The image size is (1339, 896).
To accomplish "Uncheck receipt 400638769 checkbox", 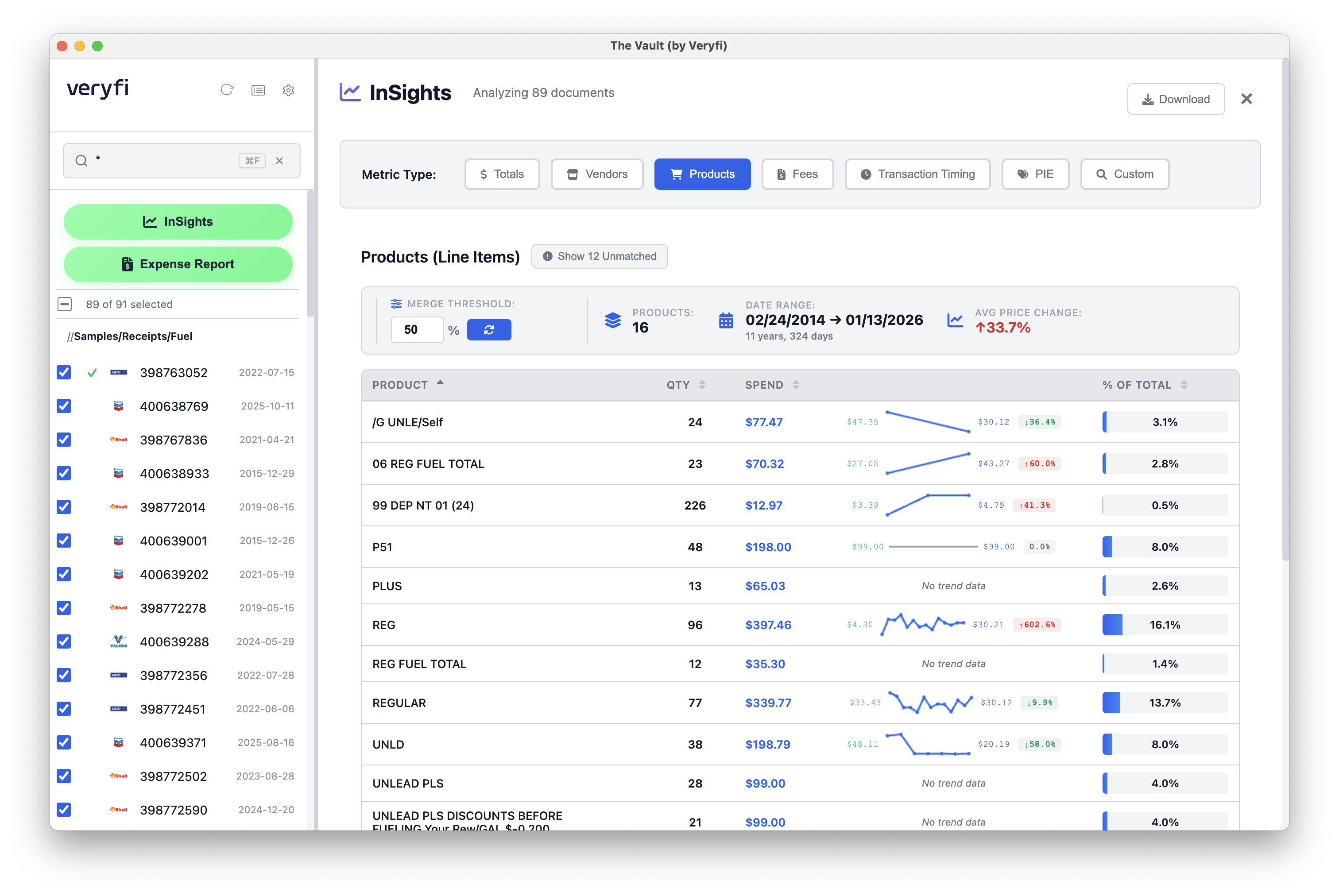I will (x=64, y=406).
